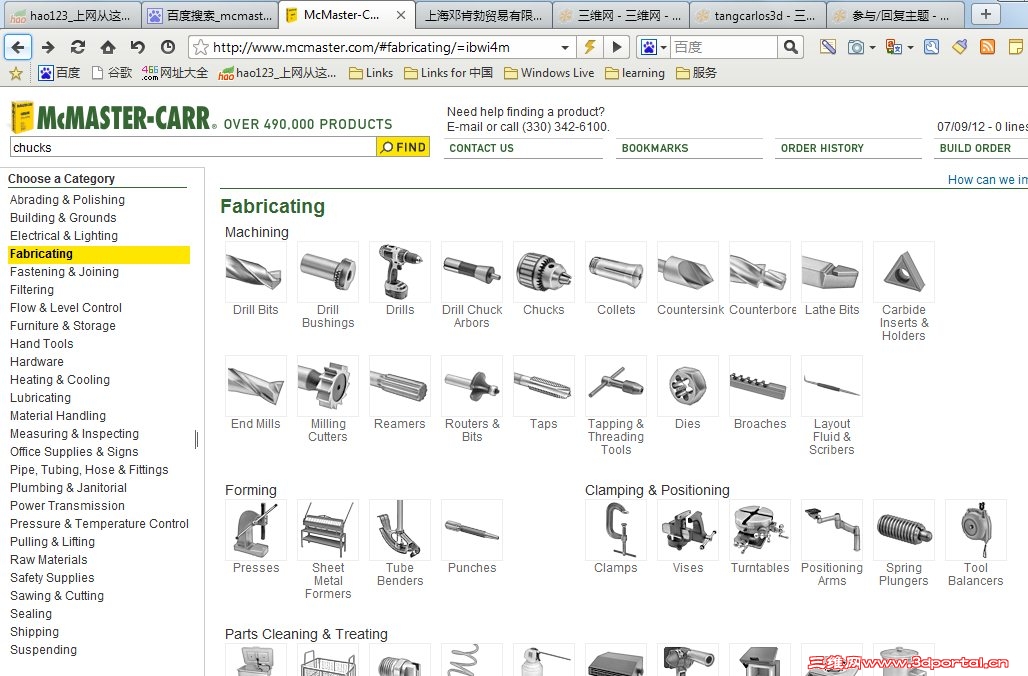Open the Drill Bushings product icon
This screenshot has height=676, width=1028.
pos(328,271)
